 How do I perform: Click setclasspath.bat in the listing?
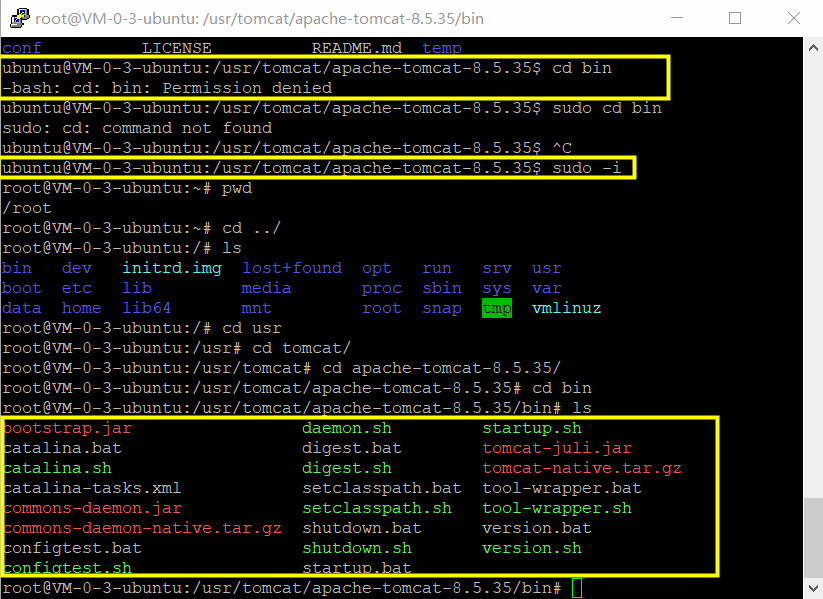point(382,488)
